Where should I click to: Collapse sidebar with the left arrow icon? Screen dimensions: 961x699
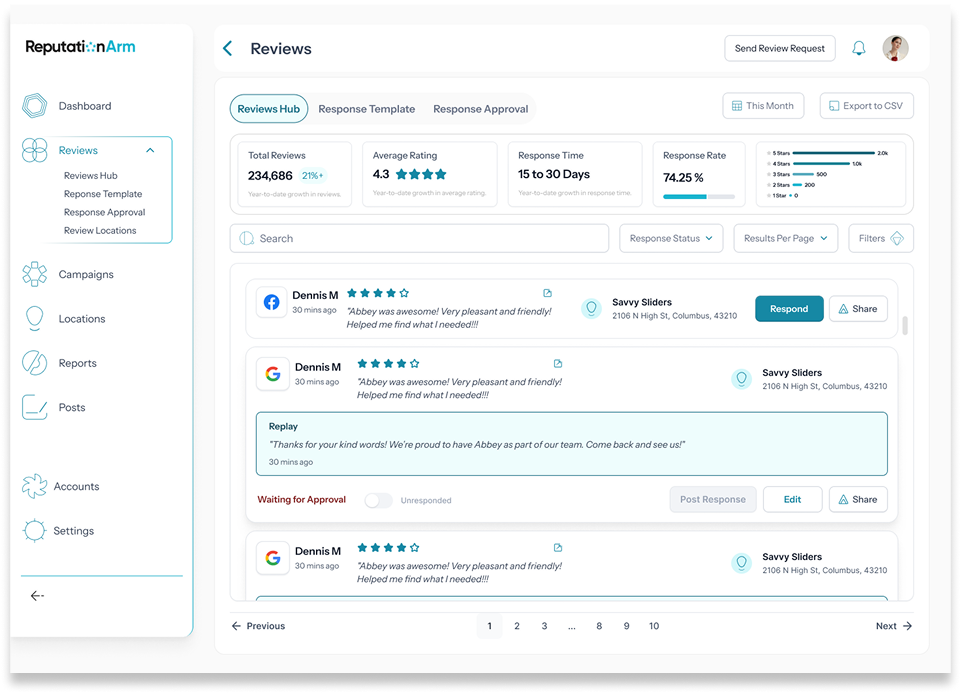pyautogui.click(x=37, y=596)
